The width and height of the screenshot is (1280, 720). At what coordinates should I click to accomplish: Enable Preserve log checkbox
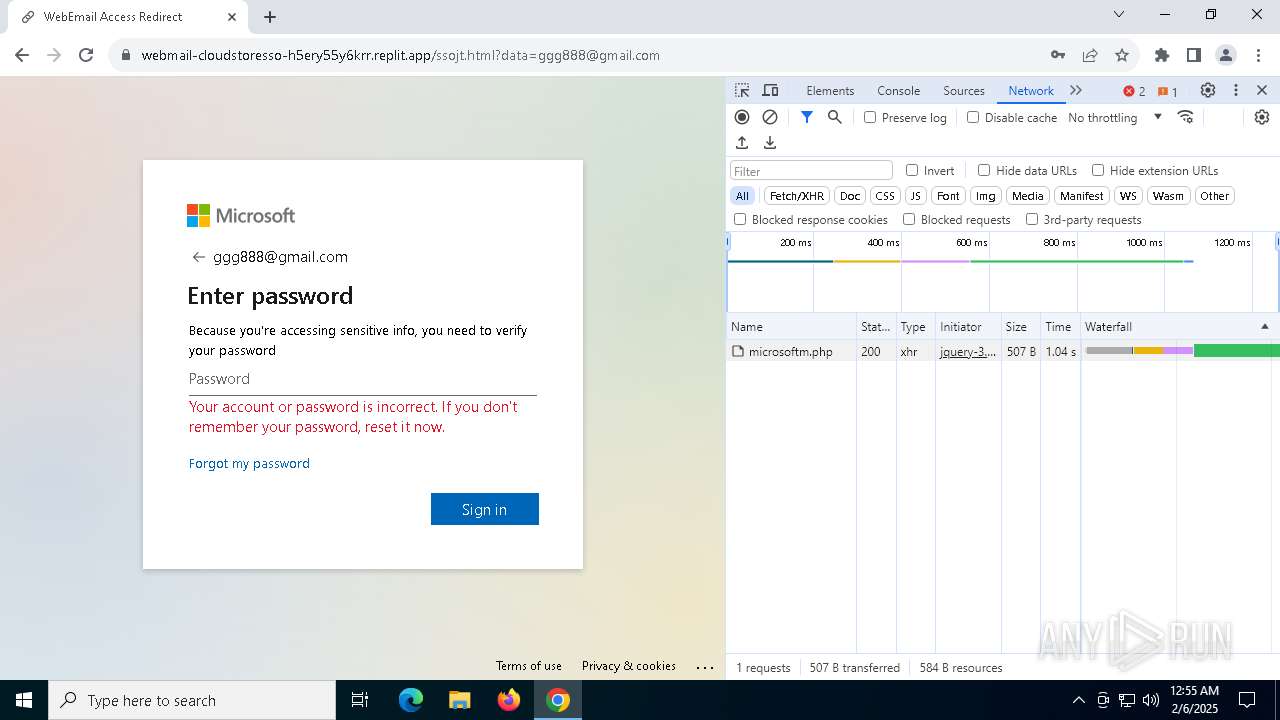point(870,117)
